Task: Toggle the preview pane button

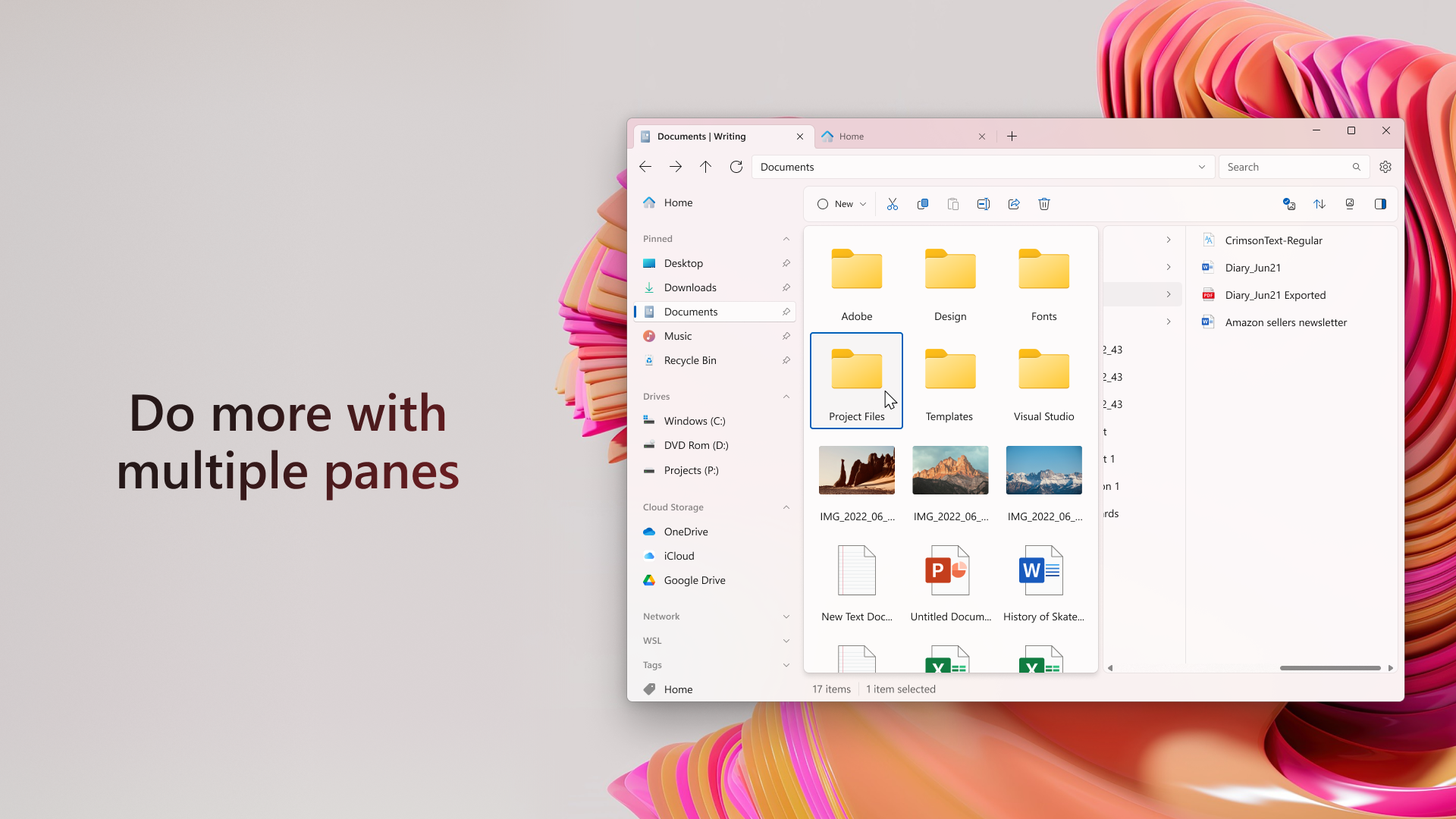Action: 1380,204
